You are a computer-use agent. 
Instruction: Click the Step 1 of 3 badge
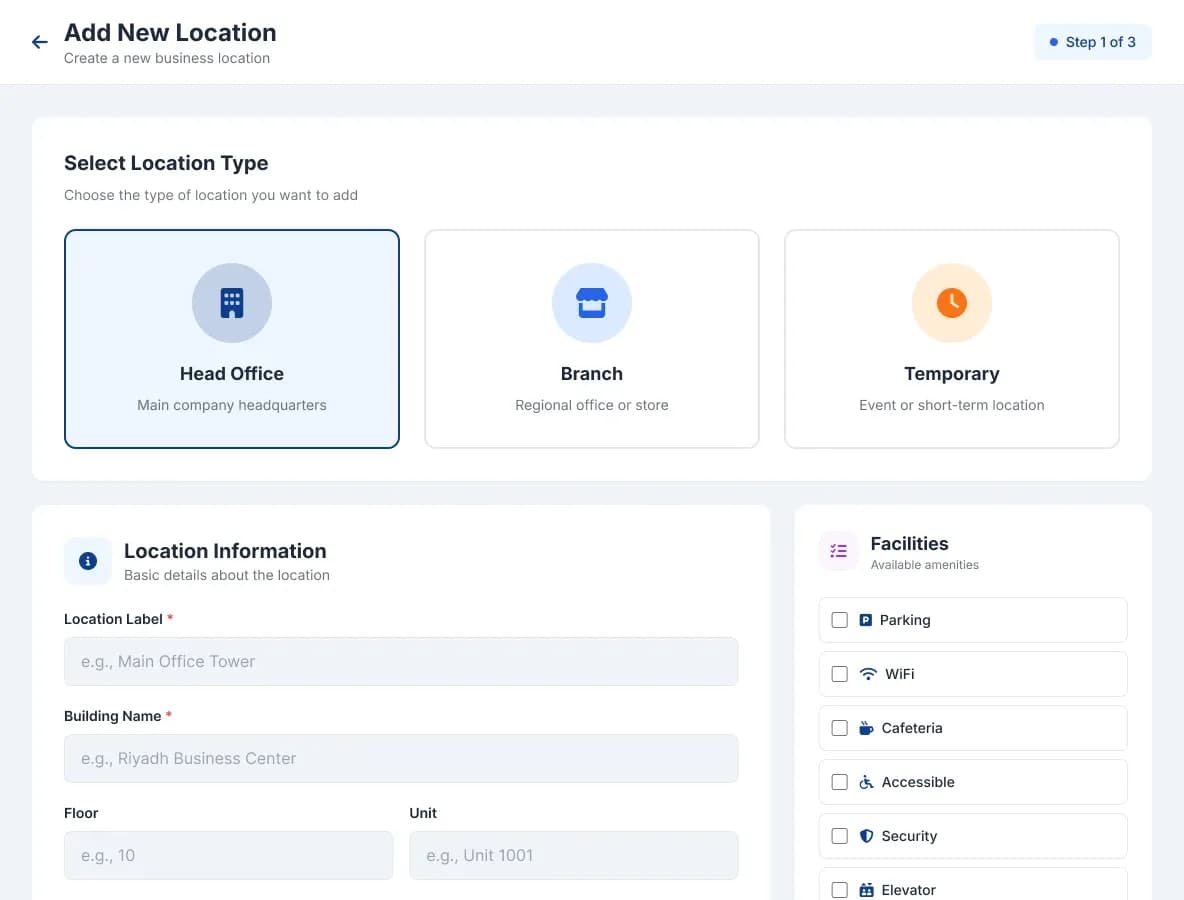pos(1092,42)
